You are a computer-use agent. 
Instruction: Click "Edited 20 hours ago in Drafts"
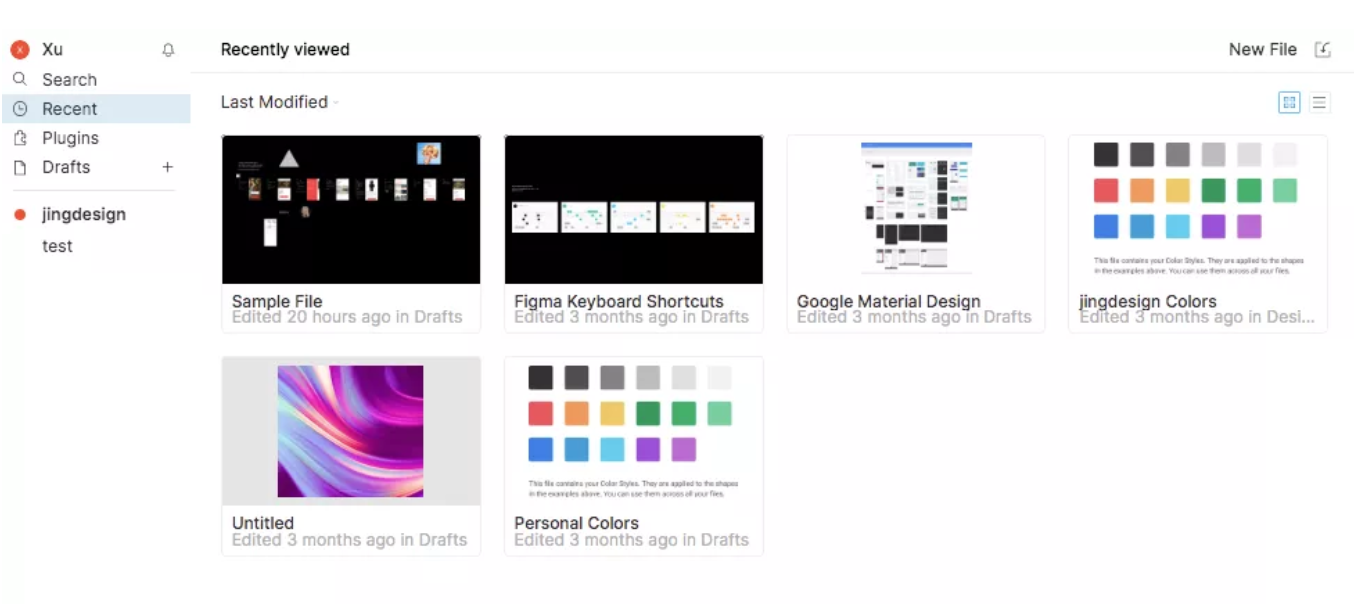[347, 317]
